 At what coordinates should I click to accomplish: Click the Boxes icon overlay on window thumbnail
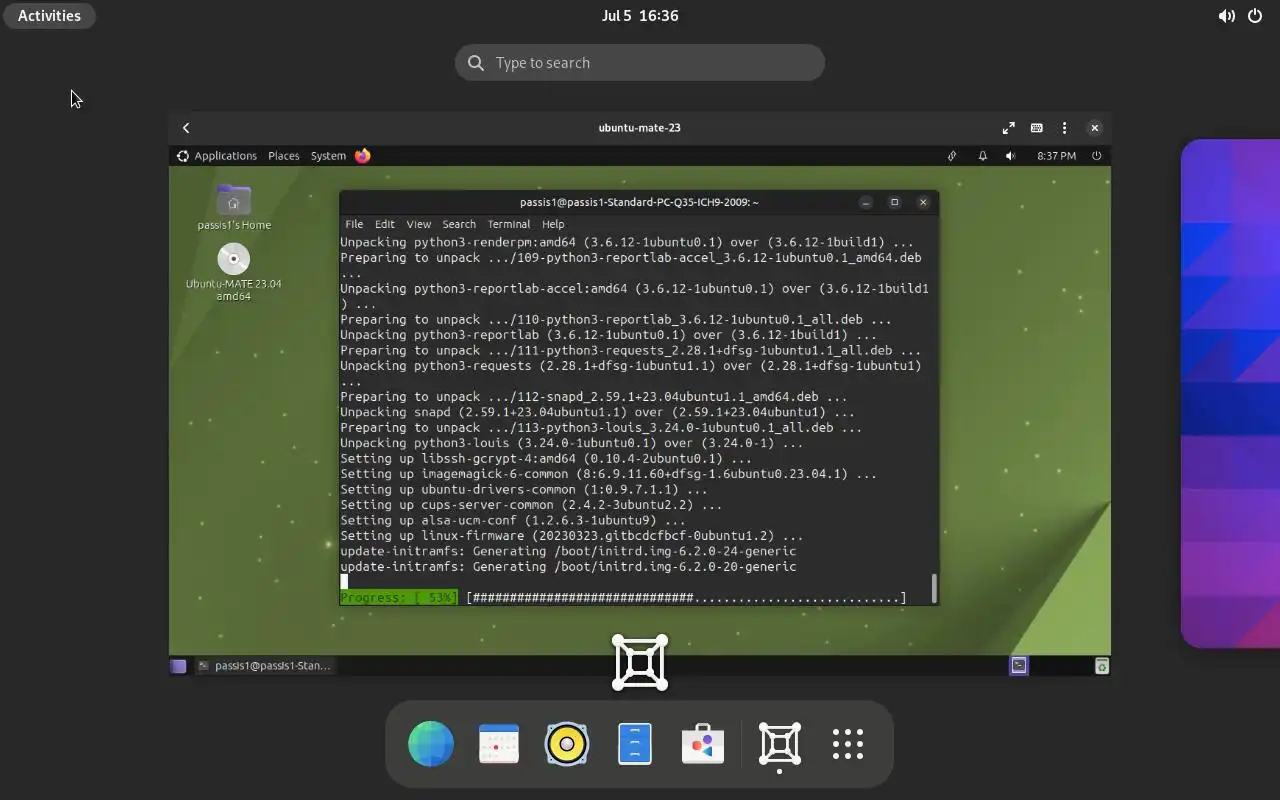[x=640, y=662]
